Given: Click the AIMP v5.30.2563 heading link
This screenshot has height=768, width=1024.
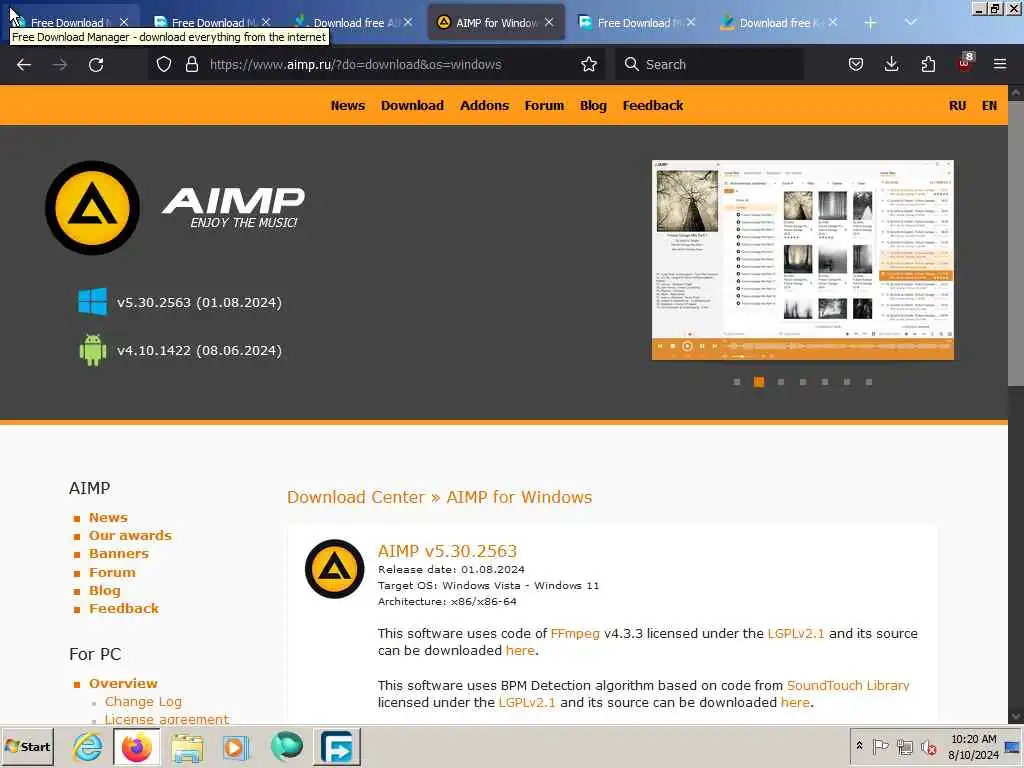Looking at the screenshot, I should tap(447, 551).
